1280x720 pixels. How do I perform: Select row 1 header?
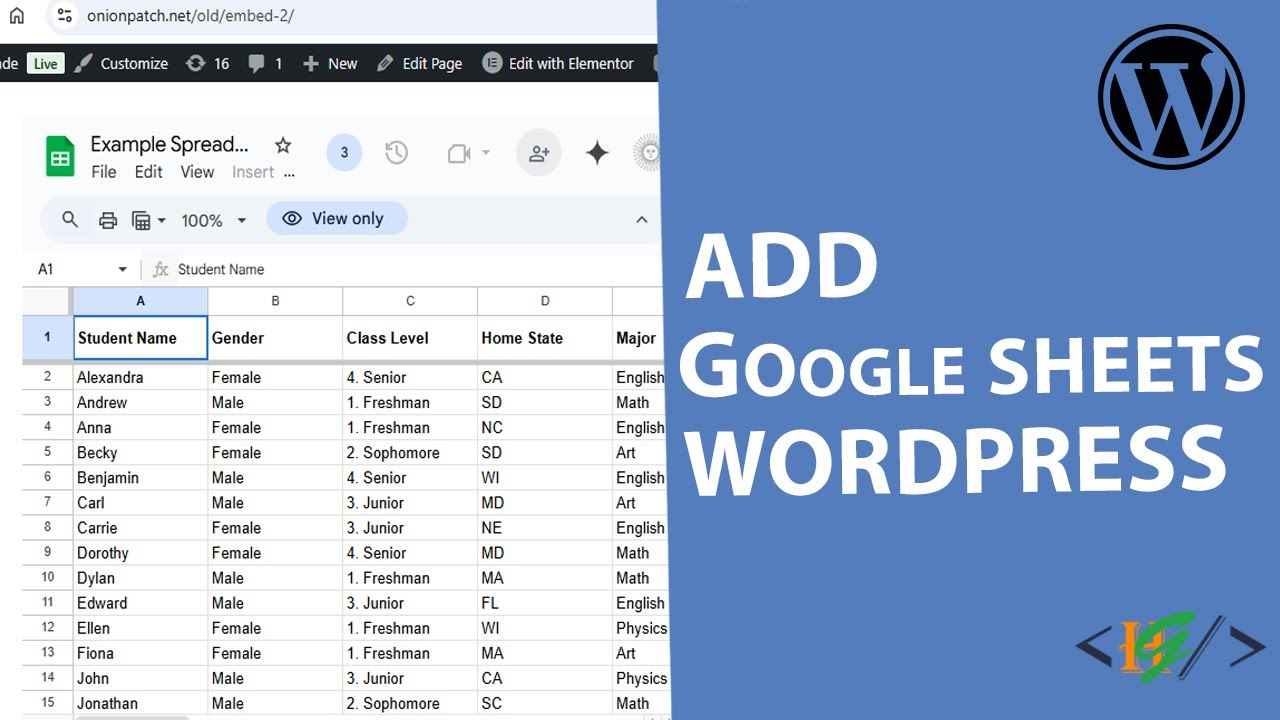point(47,338)
